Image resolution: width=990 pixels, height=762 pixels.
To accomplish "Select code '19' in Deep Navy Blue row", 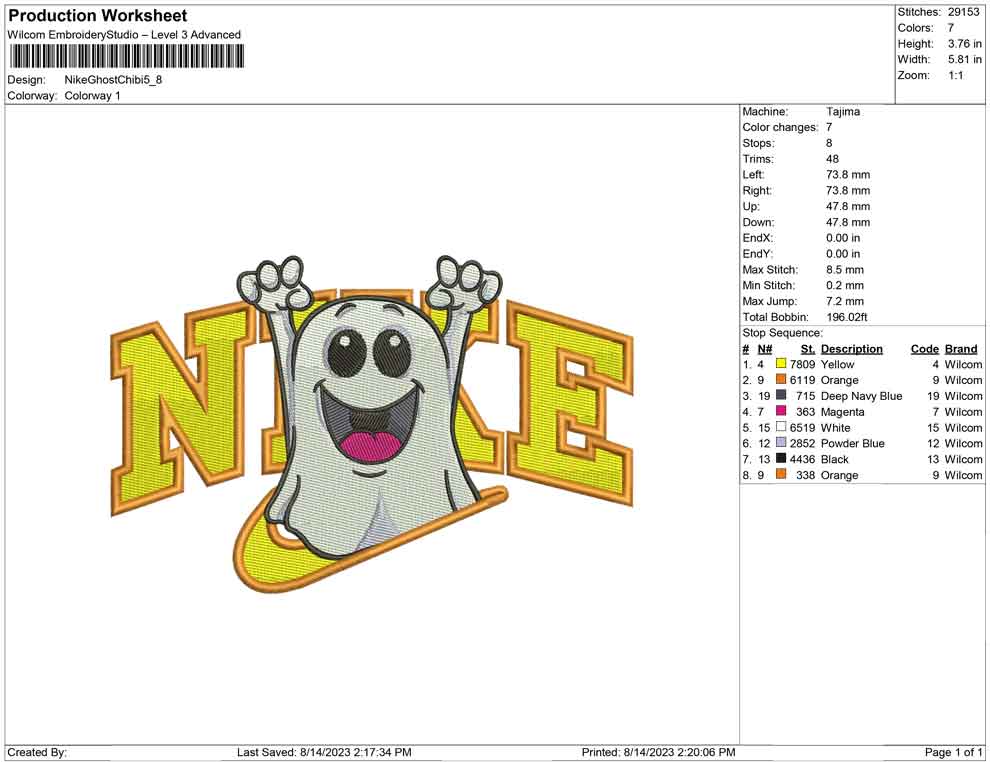I will (x=933, y=396).
